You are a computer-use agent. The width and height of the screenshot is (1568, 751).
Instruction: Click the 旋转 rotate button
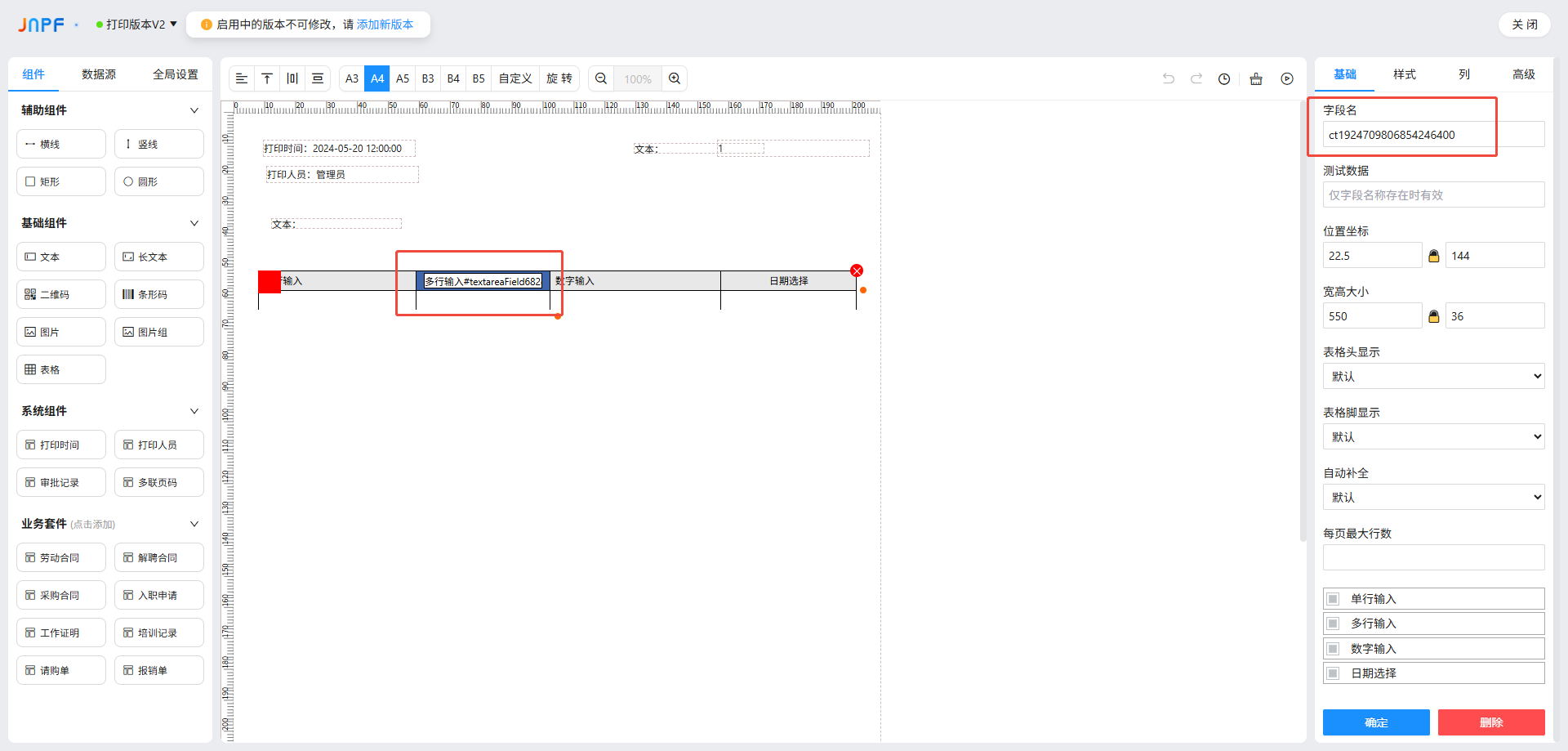(559, 78)
